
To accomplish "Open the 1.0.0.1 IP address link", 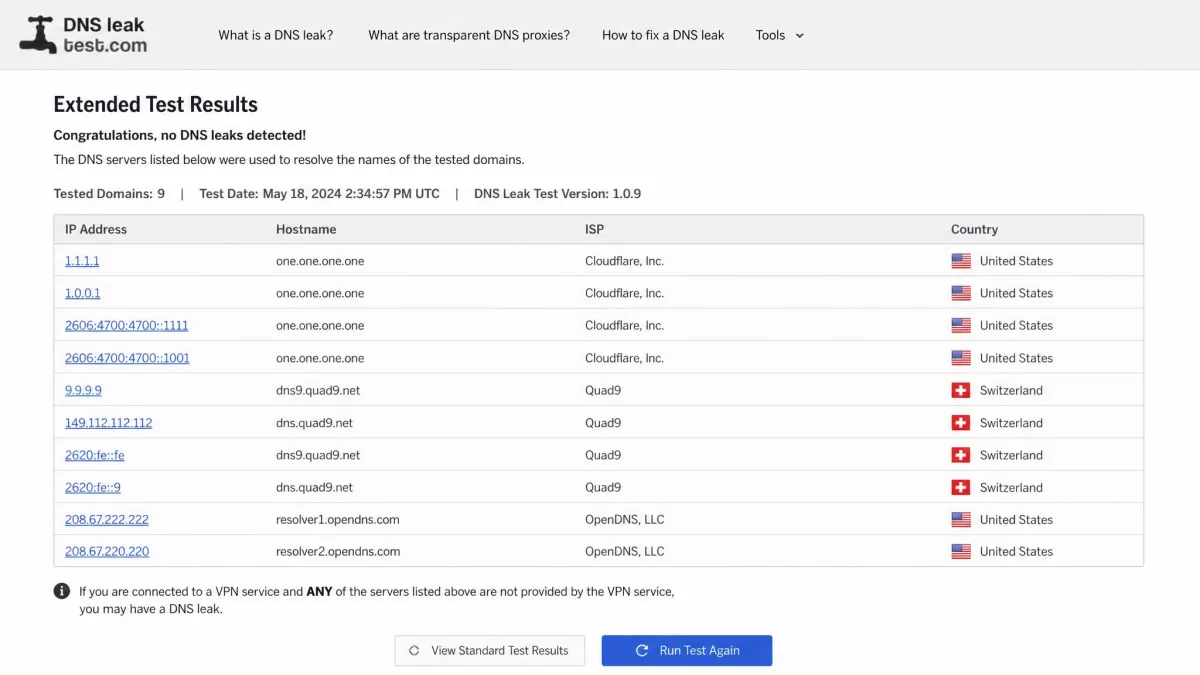I will [83, 293].
